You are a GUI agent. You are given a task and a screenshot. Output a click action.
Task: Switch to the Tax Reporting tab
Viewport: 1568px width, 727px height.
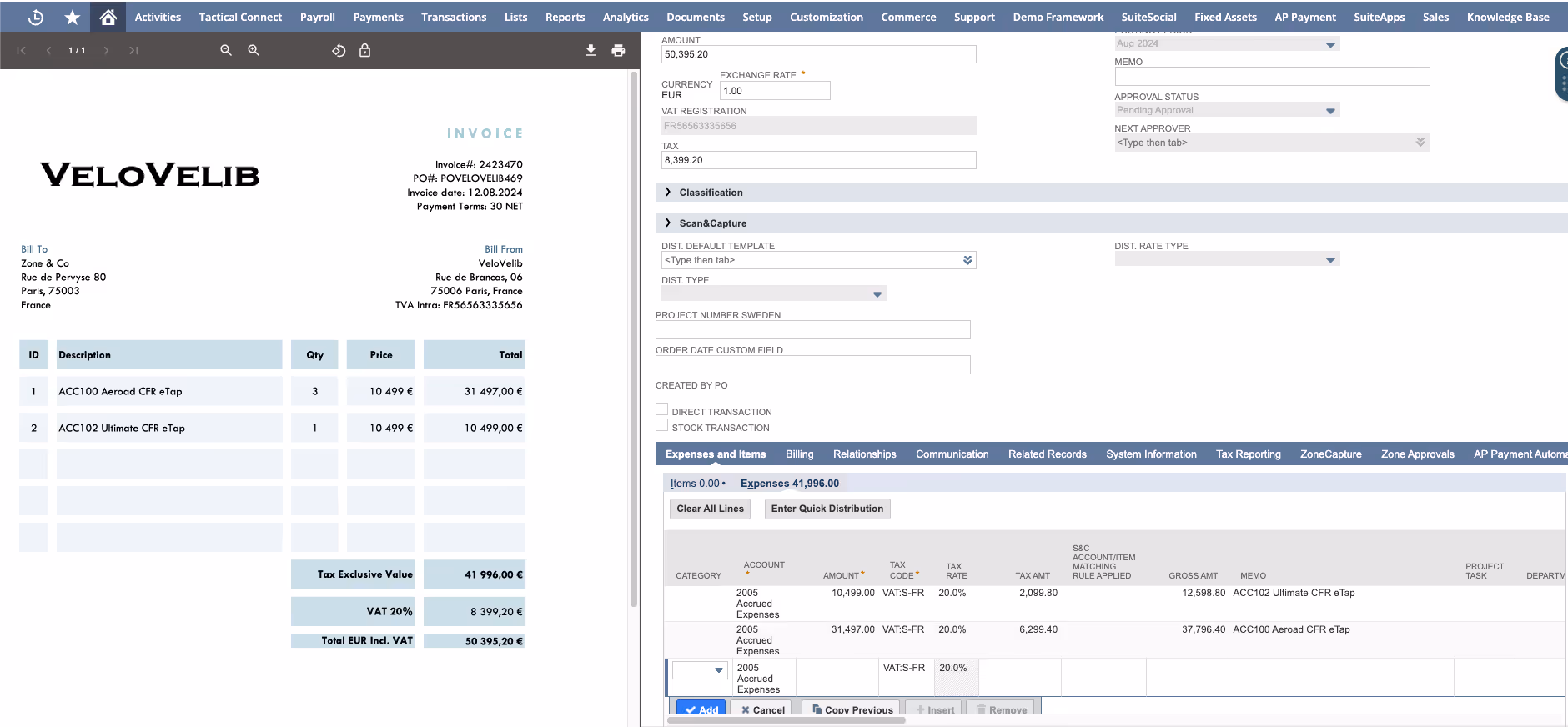(x=1248, y=454)
